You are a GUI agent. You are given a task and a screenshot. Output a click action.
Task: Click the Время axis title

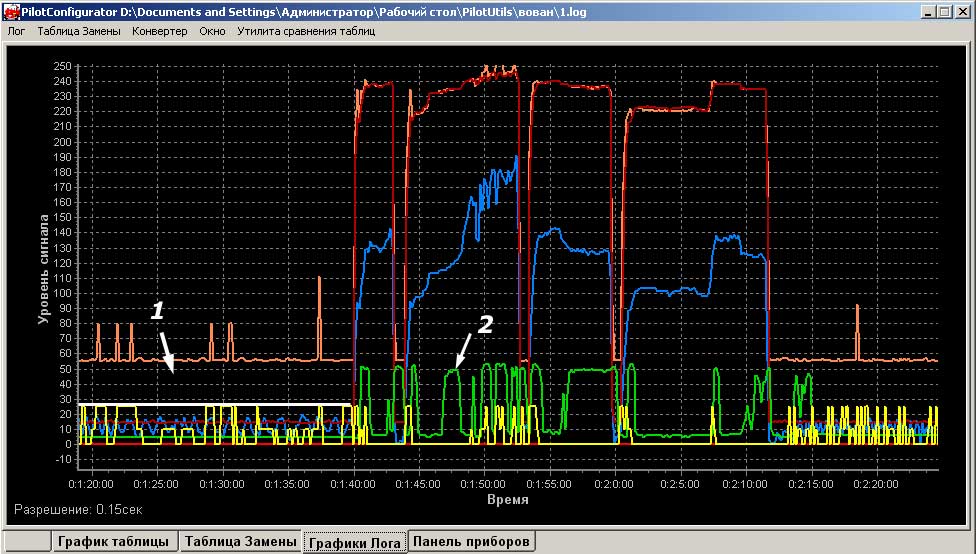point(508,499)
